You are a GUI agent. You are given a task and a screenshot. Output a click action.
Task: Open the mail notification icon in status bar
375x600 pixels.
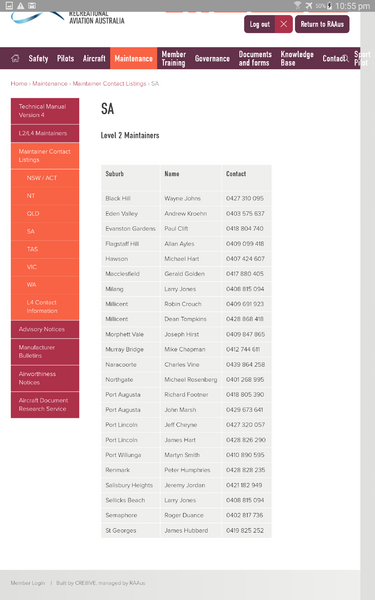point(32,5)
